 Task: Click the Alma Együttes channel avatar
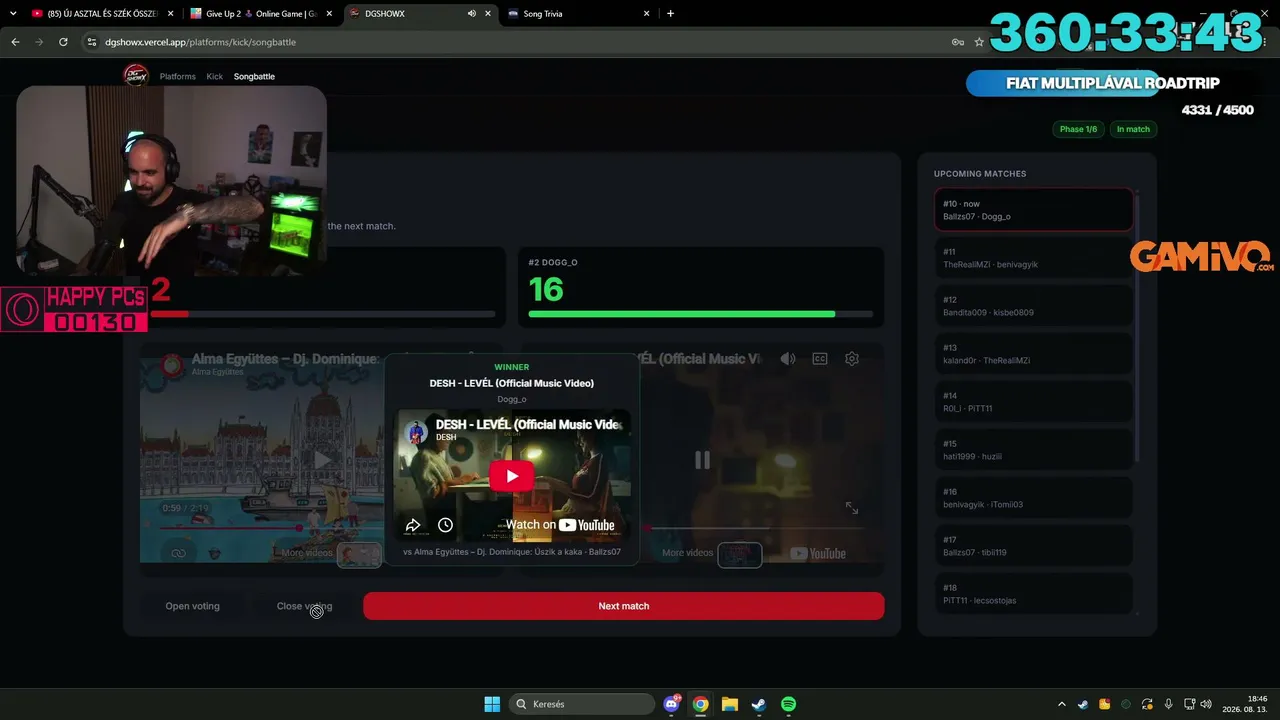click(x=172, y=364)
